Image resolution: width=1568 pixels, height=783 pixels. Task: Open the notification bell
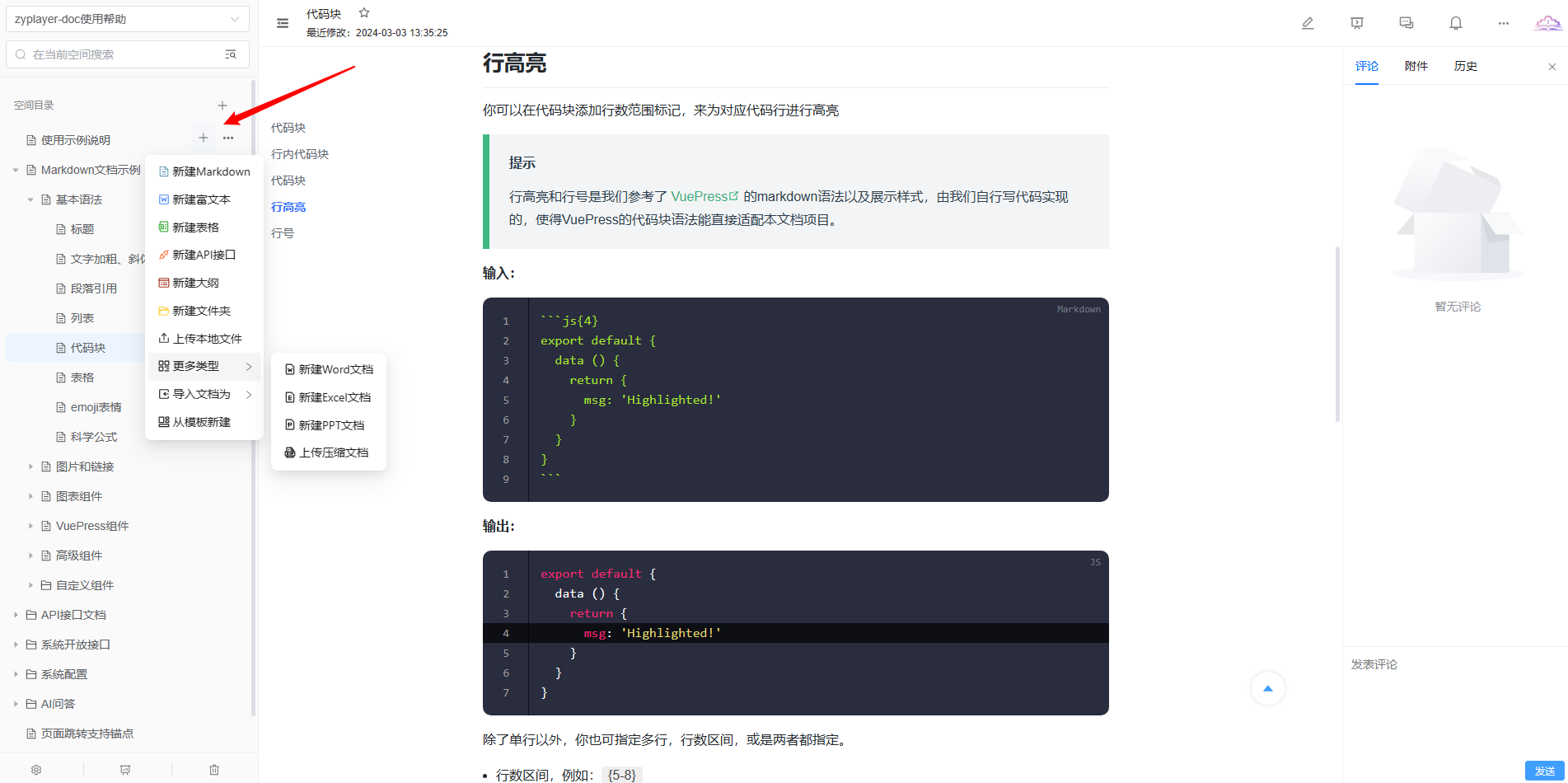point(1456,23)
